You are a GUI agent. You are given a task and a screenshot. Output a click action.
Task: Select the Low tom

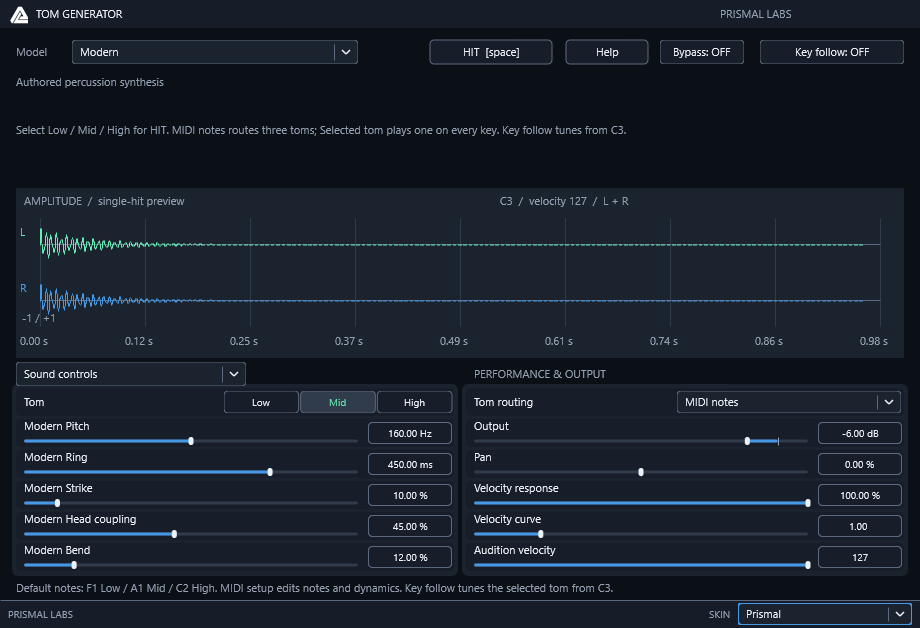tap(261, 403)
